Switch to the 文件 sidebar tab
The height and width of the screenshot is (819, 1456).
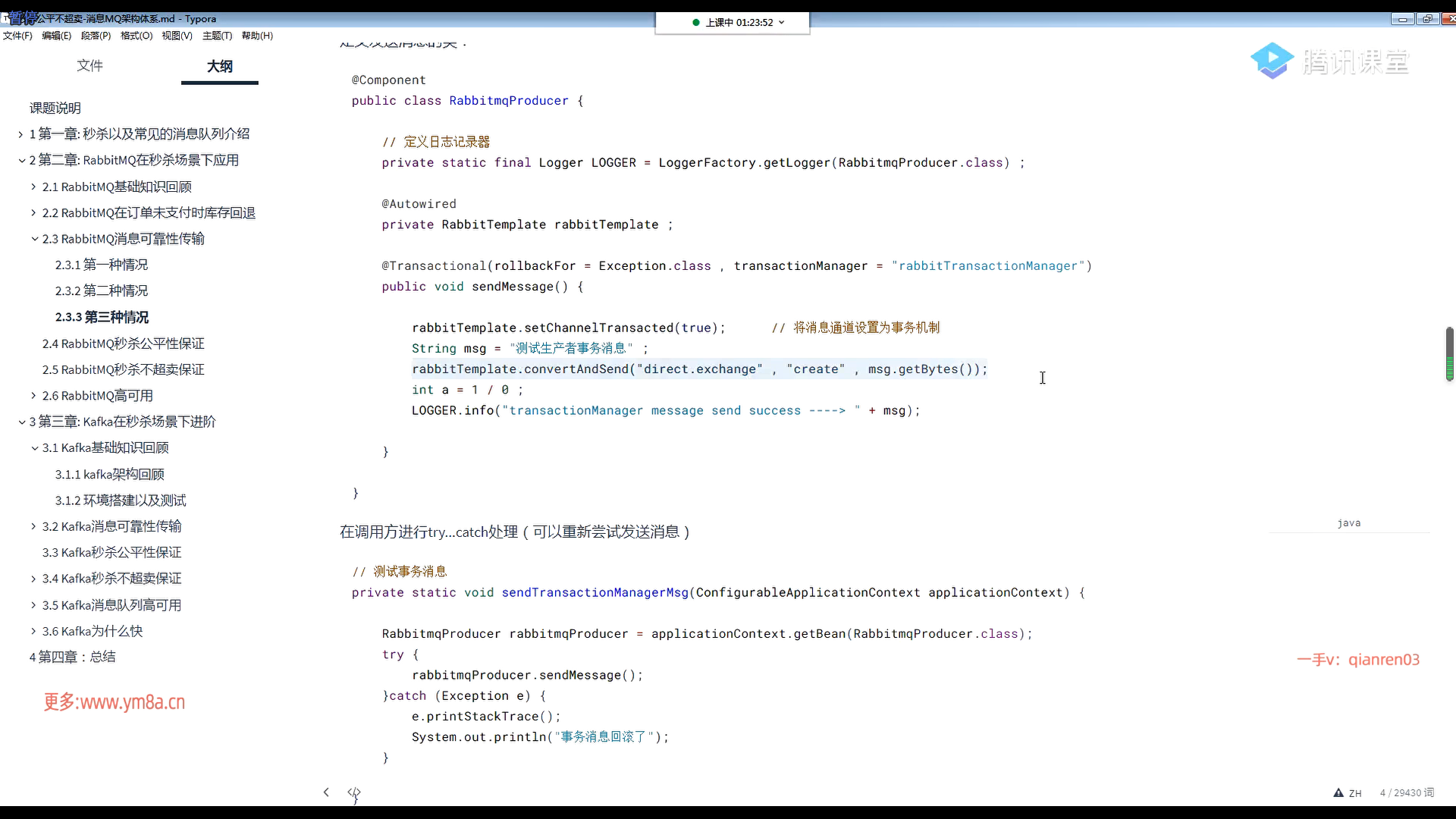pyautogui.click(x=89, y=66)
